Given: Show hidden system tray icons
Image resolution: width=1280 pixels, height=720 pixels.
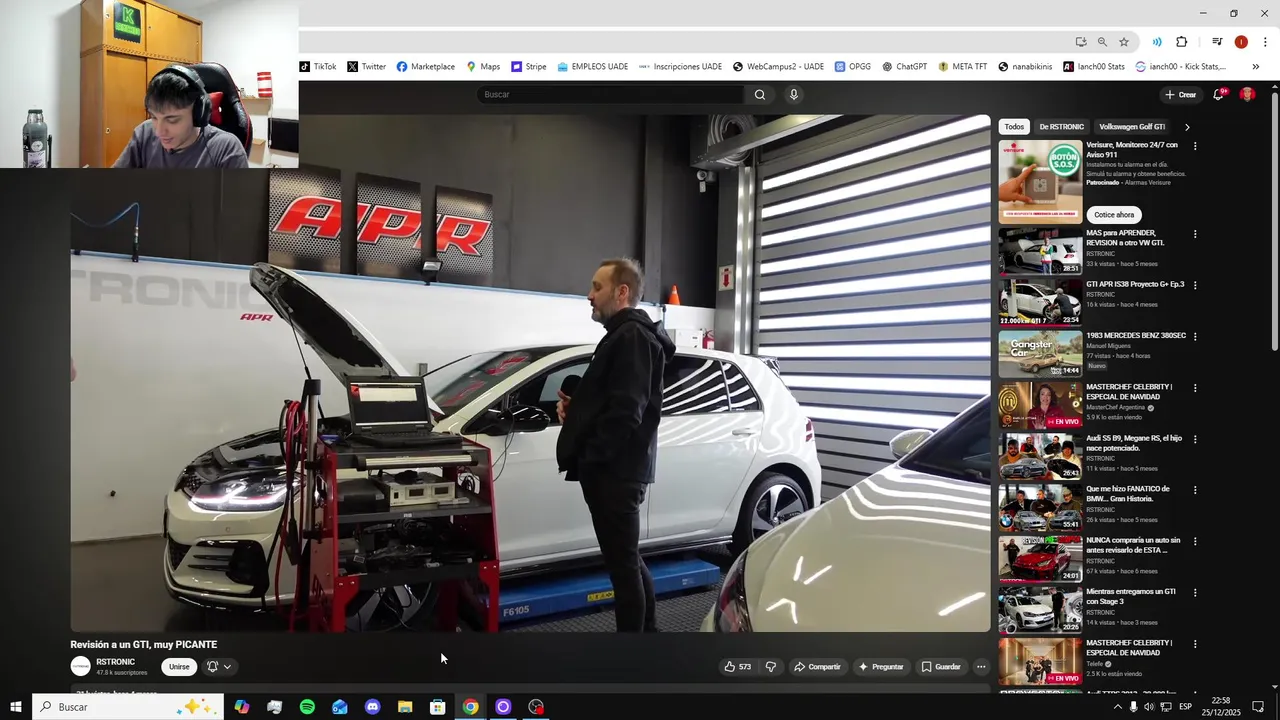Looking at the screenshot, I should pyautogui.click(x=1117, y=707).
